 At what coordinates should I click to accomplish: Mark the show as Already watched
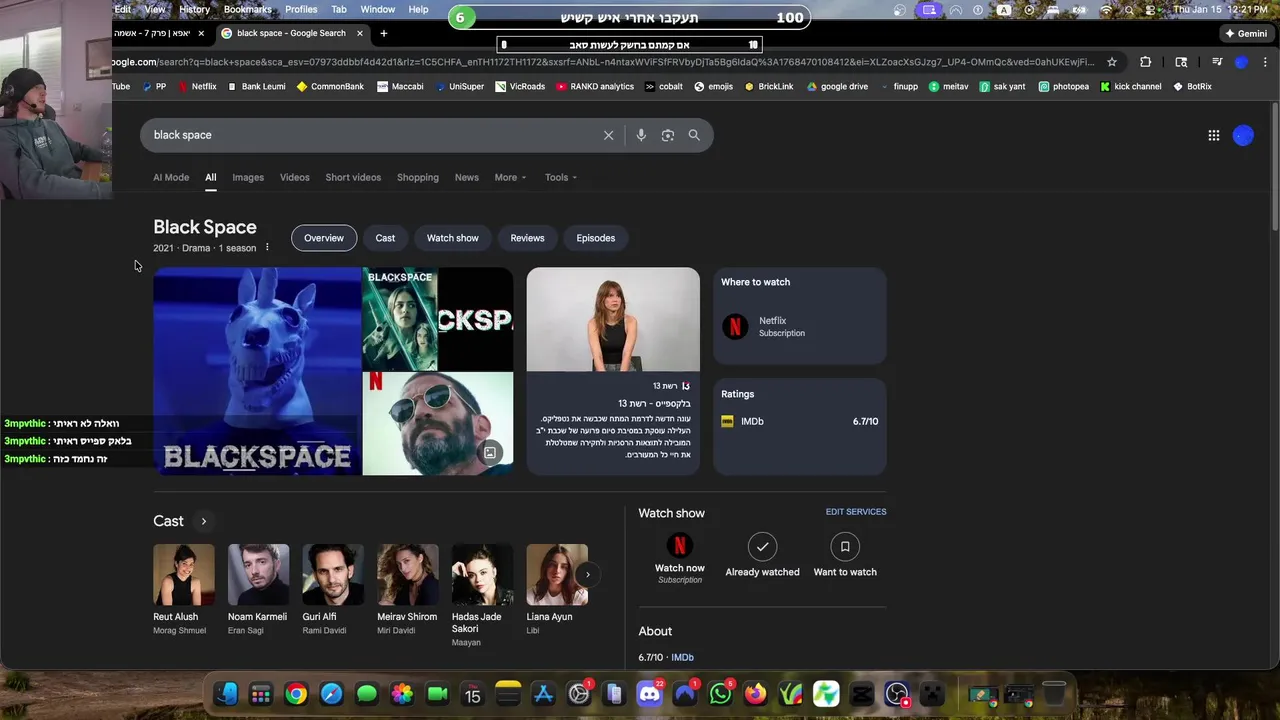pos(762,546)
